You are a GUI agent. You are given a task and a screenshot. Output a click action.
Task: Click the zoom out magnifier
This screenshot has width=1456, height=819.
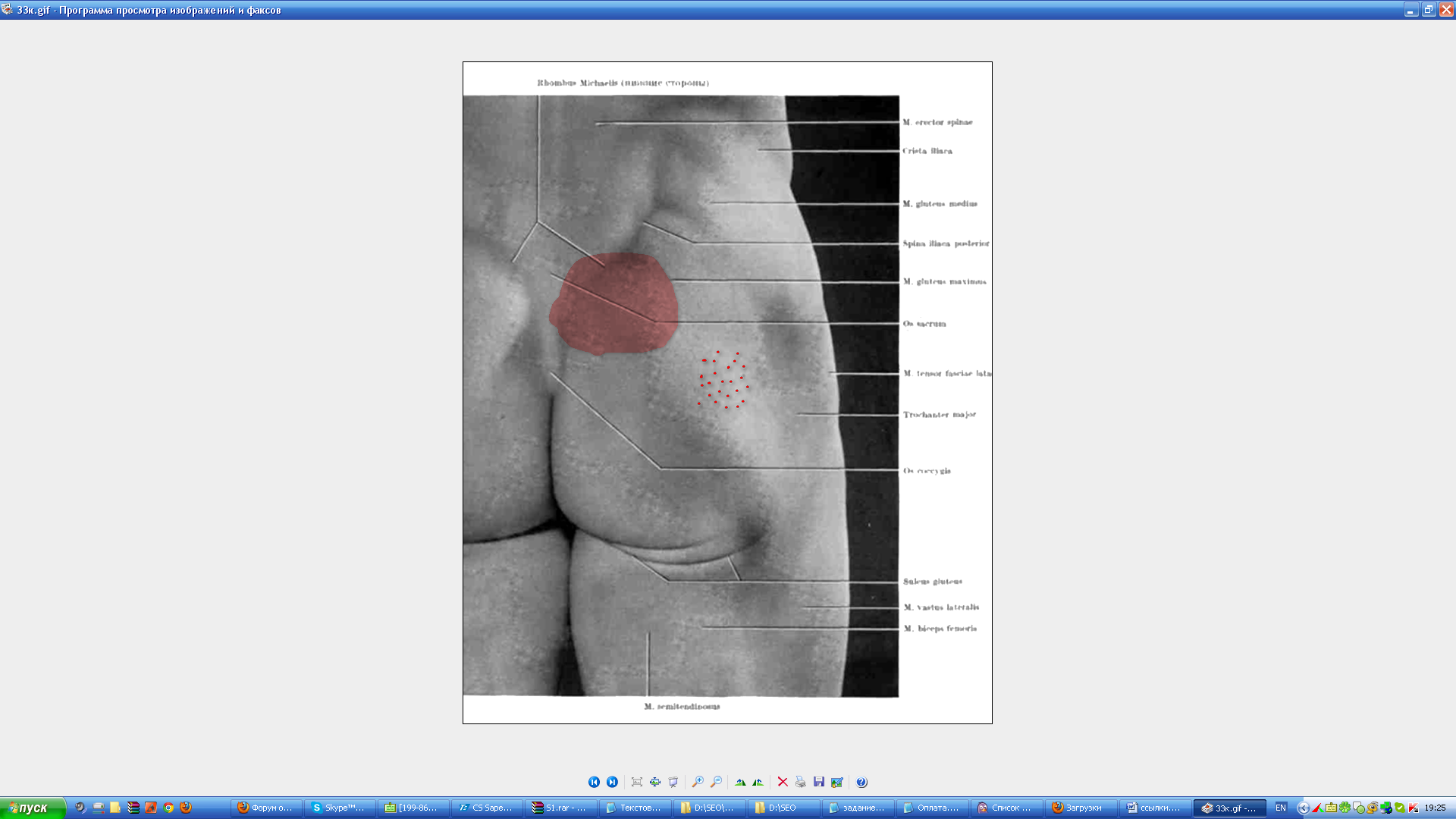coord(716,782)
